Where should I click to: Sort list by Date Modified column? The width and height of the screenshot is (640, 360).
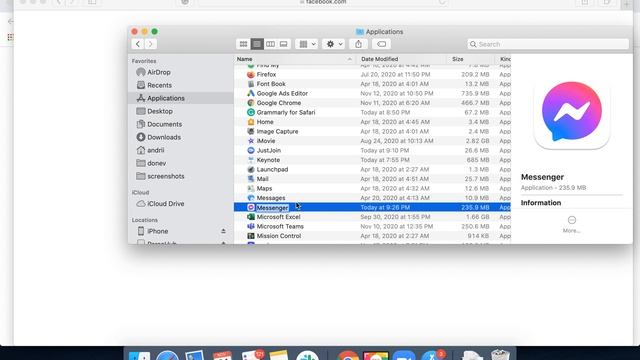402,59
